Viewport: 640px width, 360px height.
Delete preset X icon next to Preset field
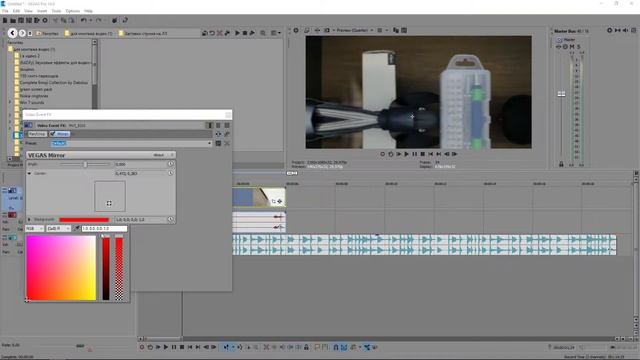[227, 143]
